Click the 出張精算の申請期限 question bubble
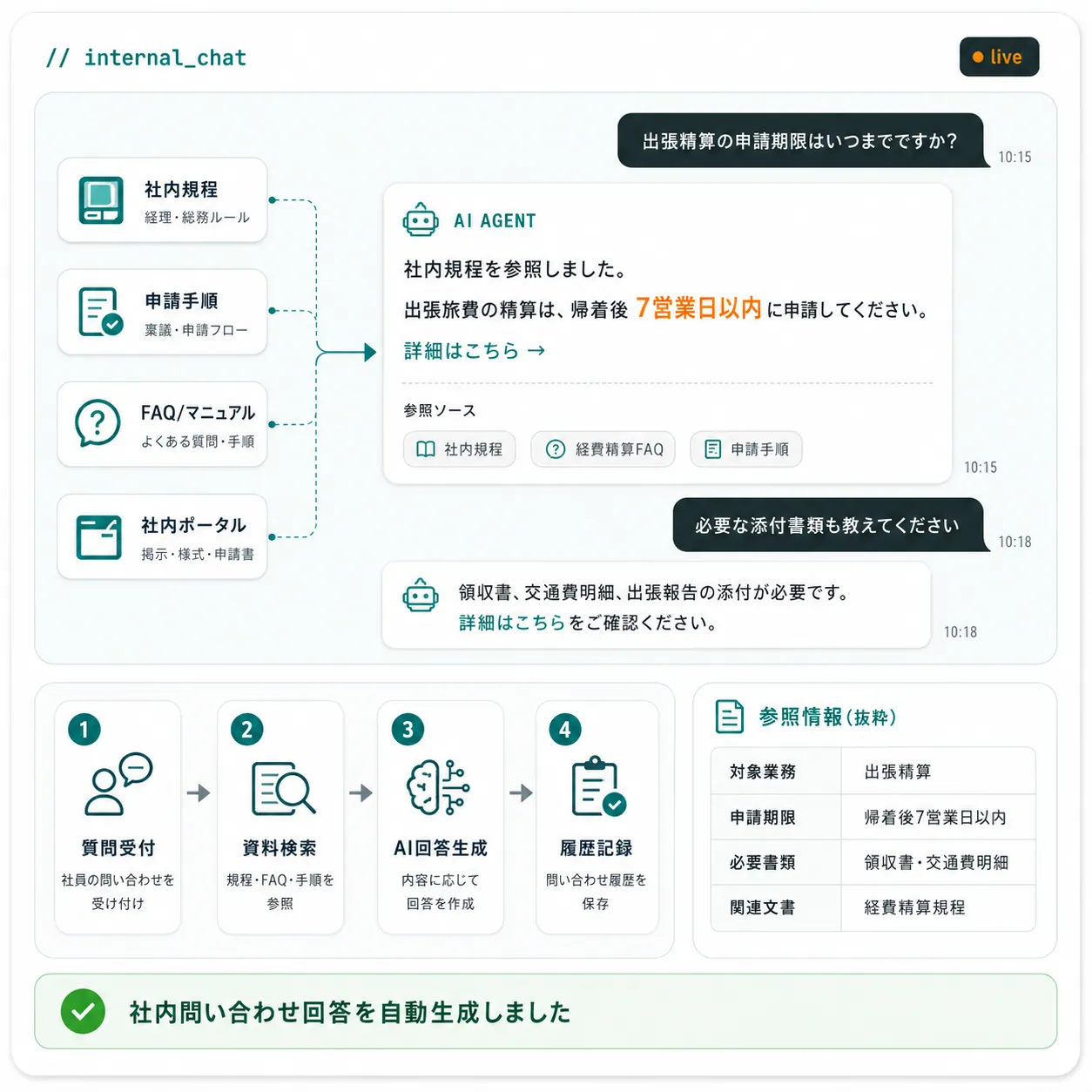The image size is (1092, 1092). coord(800,140)
